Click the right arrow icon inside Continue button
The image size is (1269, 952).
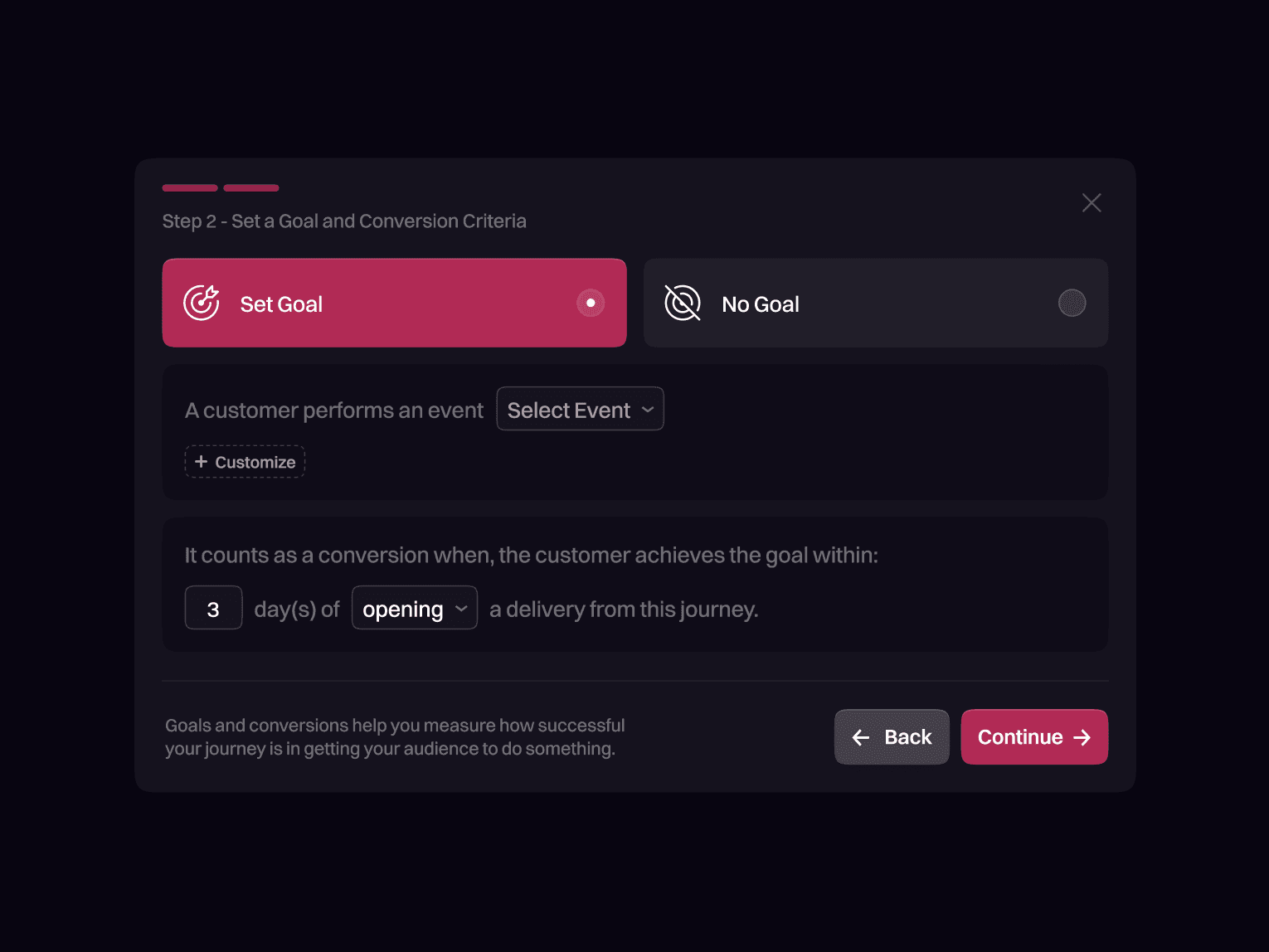point(1083,736)
